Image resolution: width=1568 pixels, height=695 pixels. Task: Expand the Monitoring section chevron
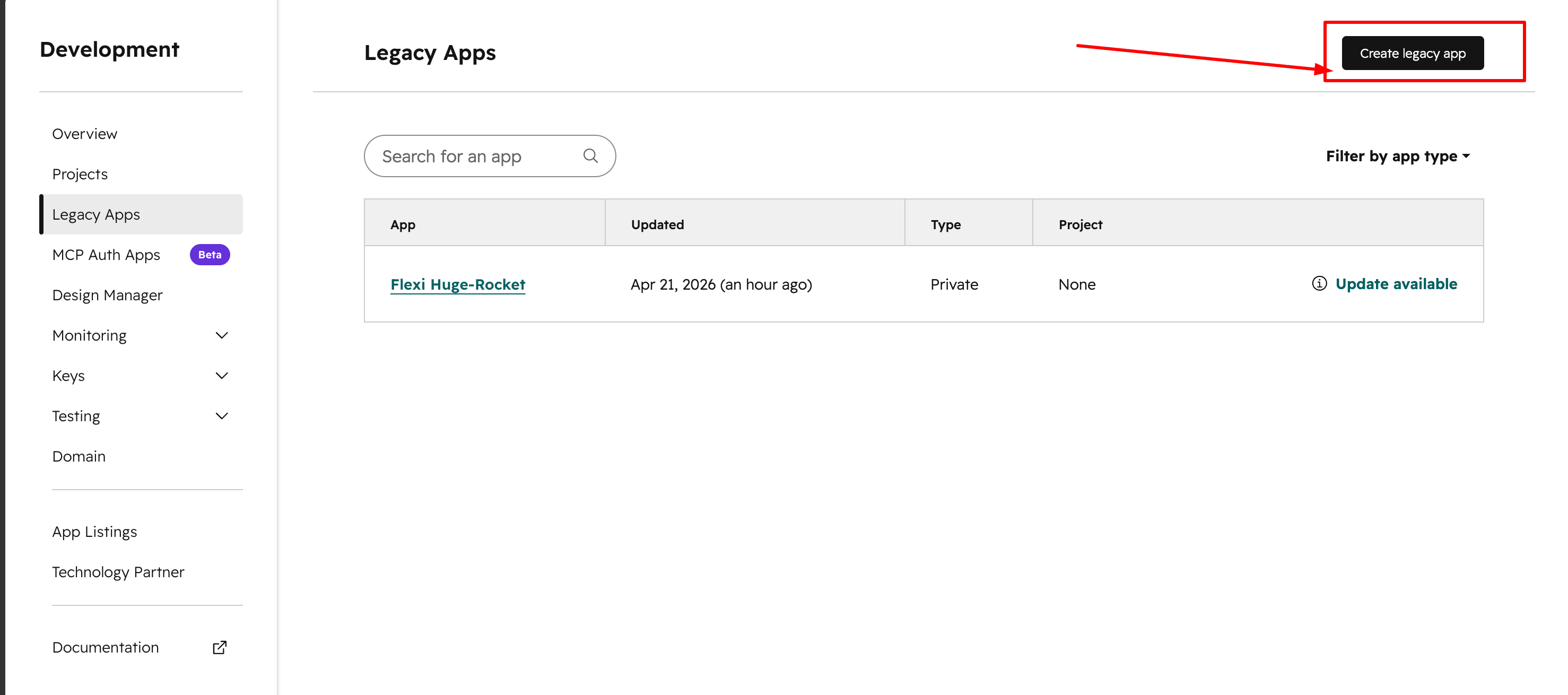(222, 335)
